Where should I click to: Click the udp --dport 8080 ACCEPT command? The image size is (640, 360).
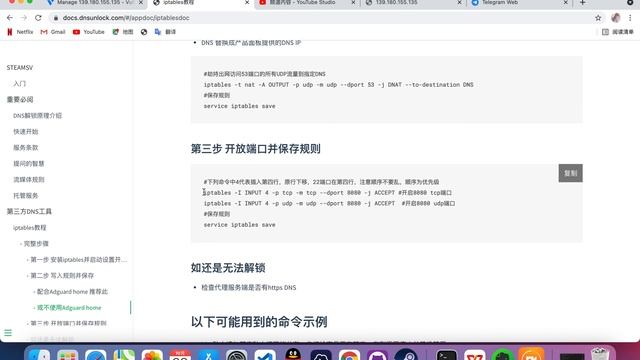(329, 203)
